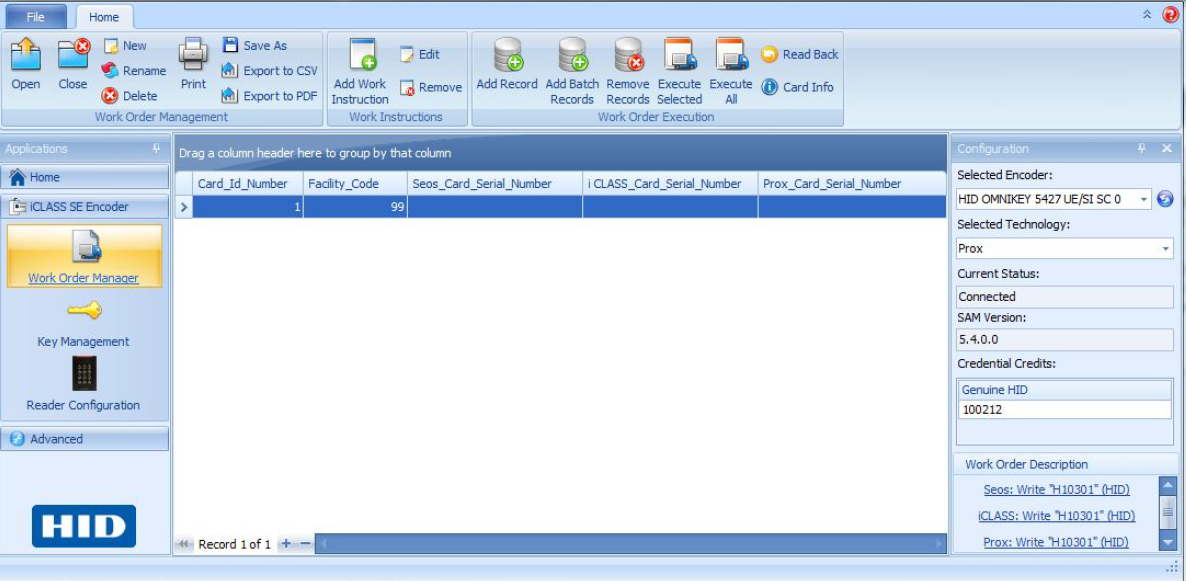The height and width of the screenshot is (581, 1186).
Task: Pin the Applications panel
Action: [x=157, y=148]
